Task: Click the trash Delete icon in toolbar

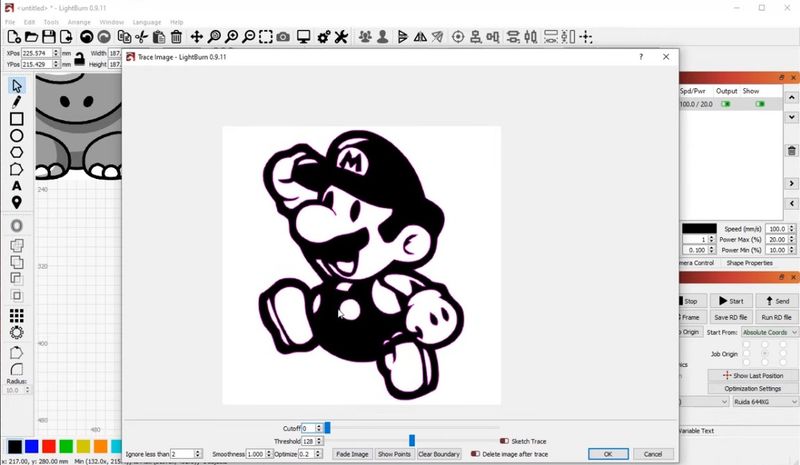Action: (x=176, y=37)
